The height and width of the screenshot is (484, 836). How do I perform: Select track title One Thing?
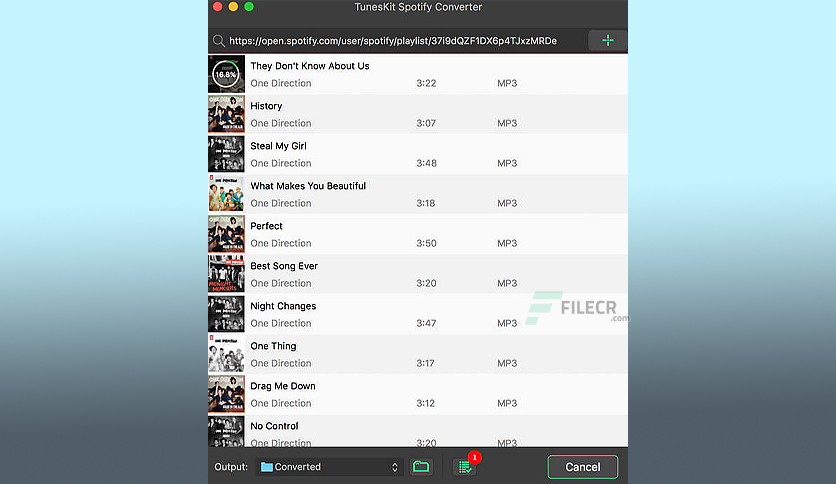tap(273, 346)
